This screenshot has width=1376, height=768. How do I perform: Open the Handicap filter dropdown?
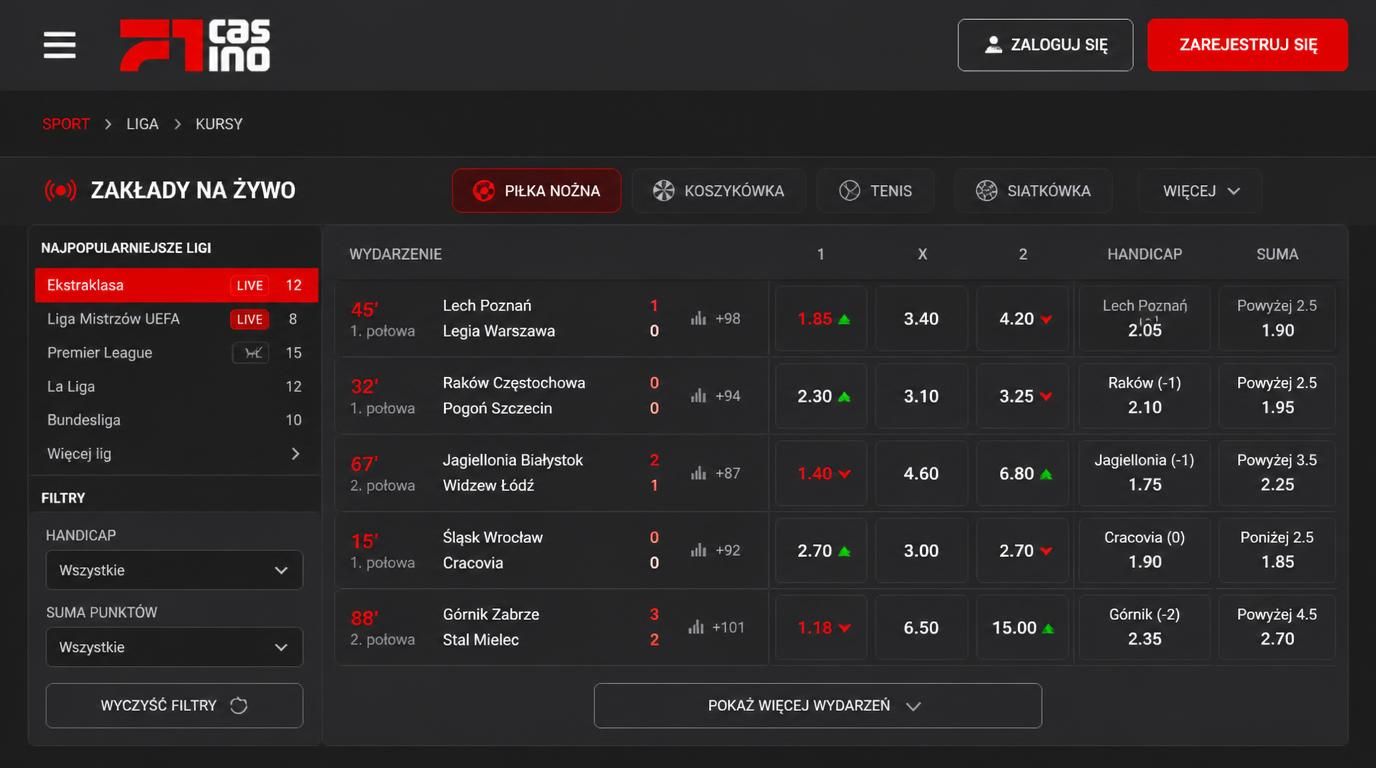174,570
